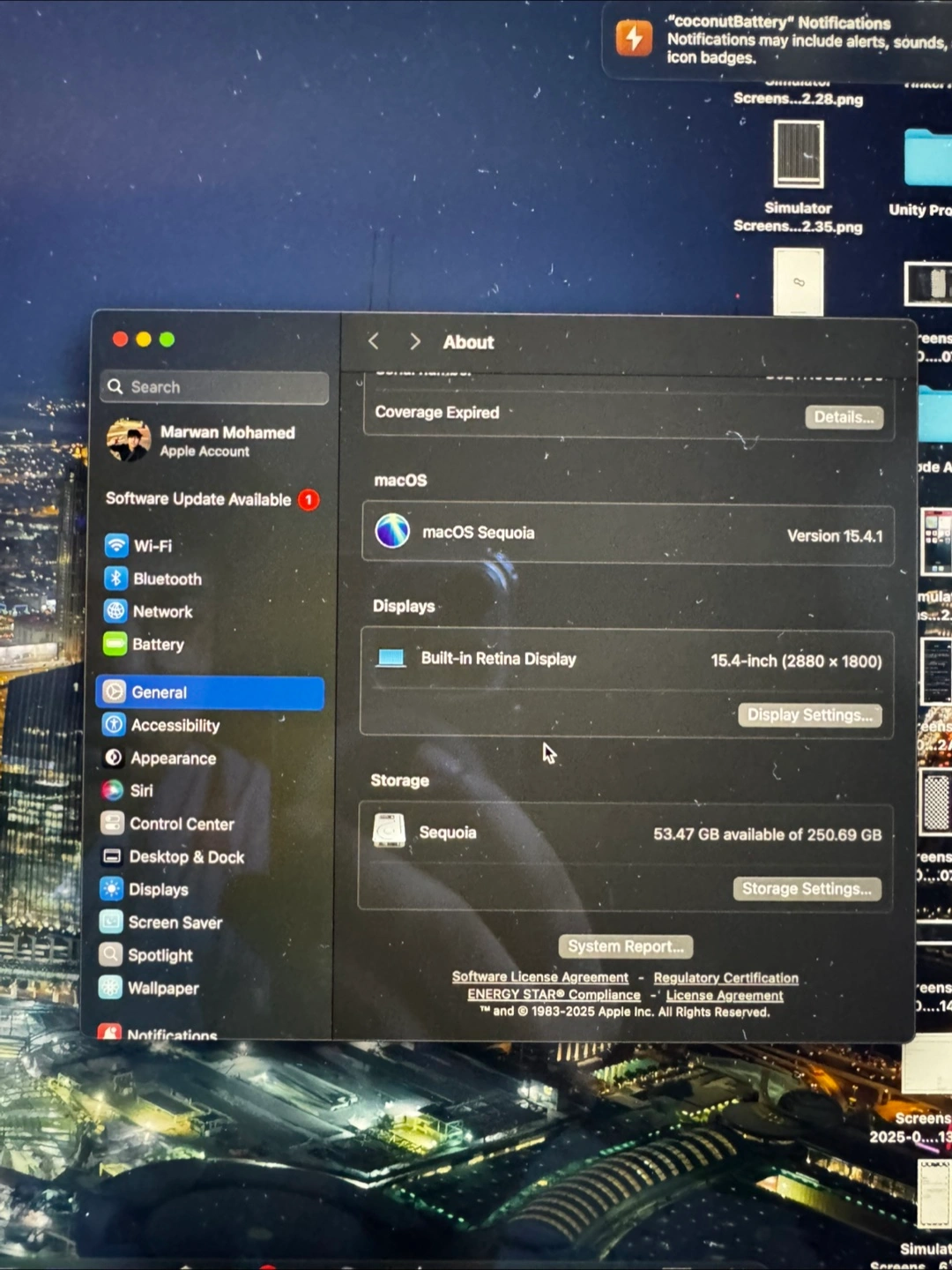Select the Unity Pro desktop folder
The height and width of the screenshot is (1270, 952).
(x=923, y=172)
